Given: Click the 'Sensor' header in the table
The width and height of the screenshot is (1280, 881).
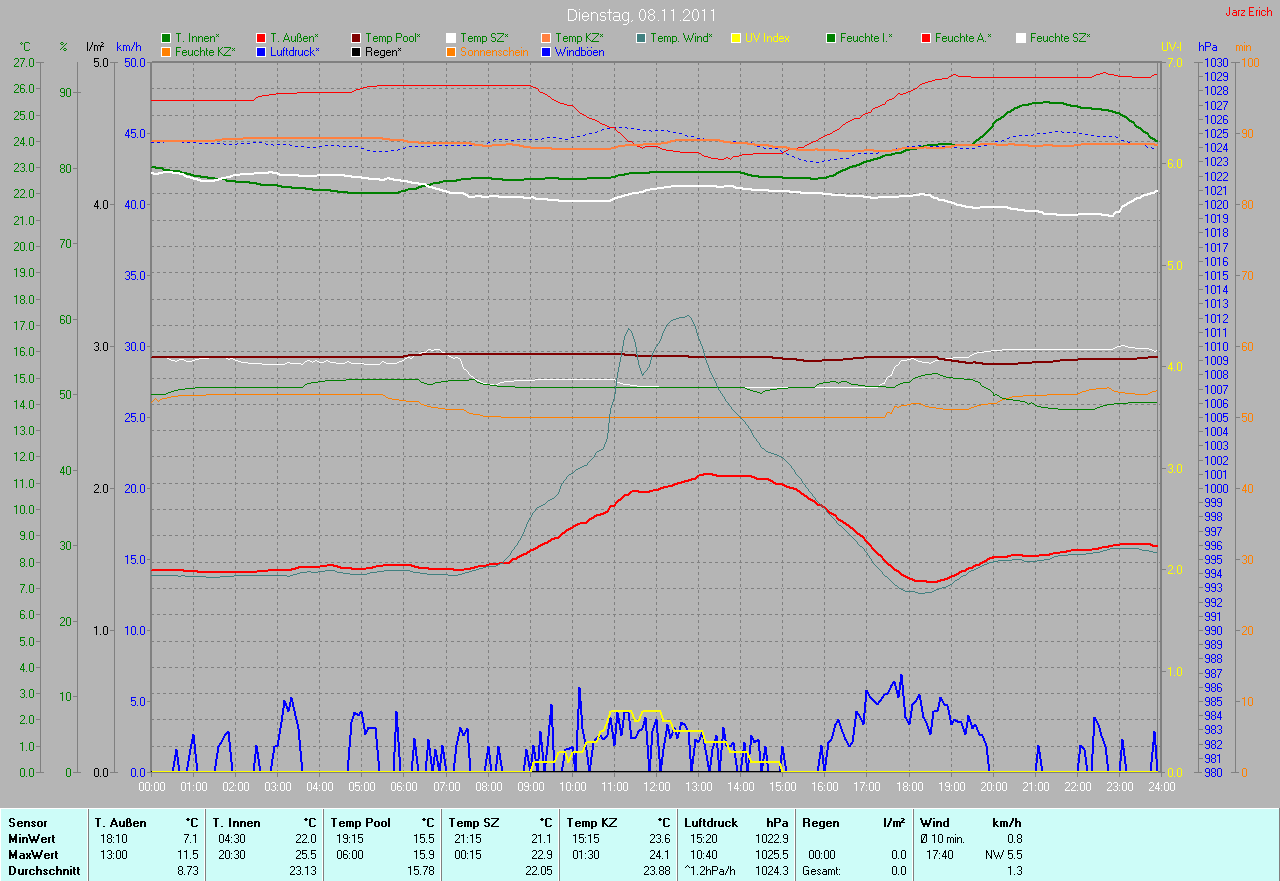Looking at the screenshot, I should (27, 822).
